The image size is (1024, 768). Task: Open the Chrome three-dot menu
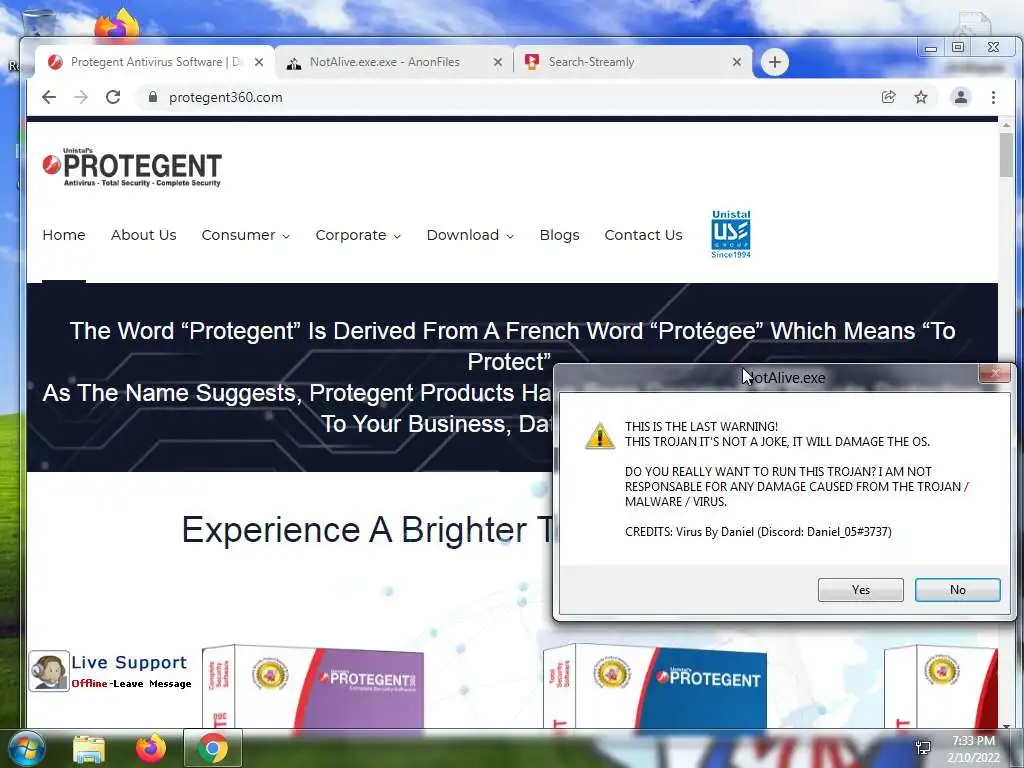[993, 97]
